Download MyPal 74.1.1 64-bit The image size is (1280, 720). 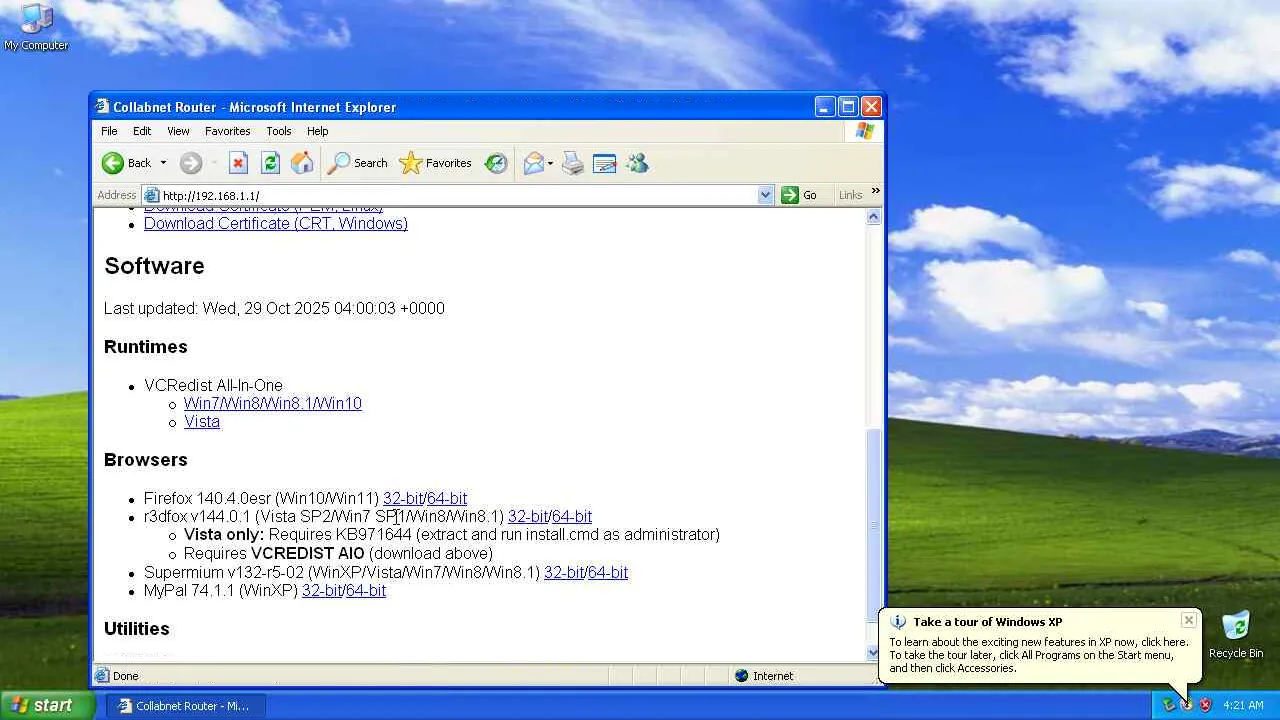(x=366, y=590)
